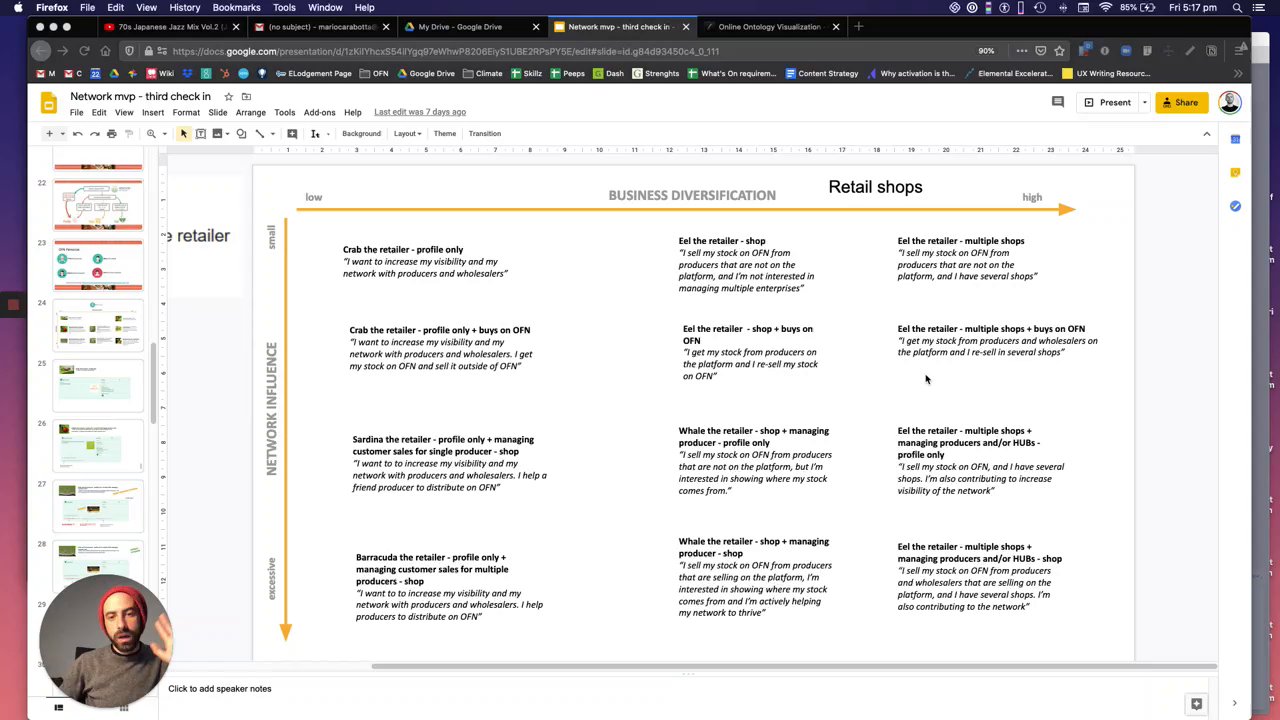Click the new slide plus button

(x=49, y=134)
